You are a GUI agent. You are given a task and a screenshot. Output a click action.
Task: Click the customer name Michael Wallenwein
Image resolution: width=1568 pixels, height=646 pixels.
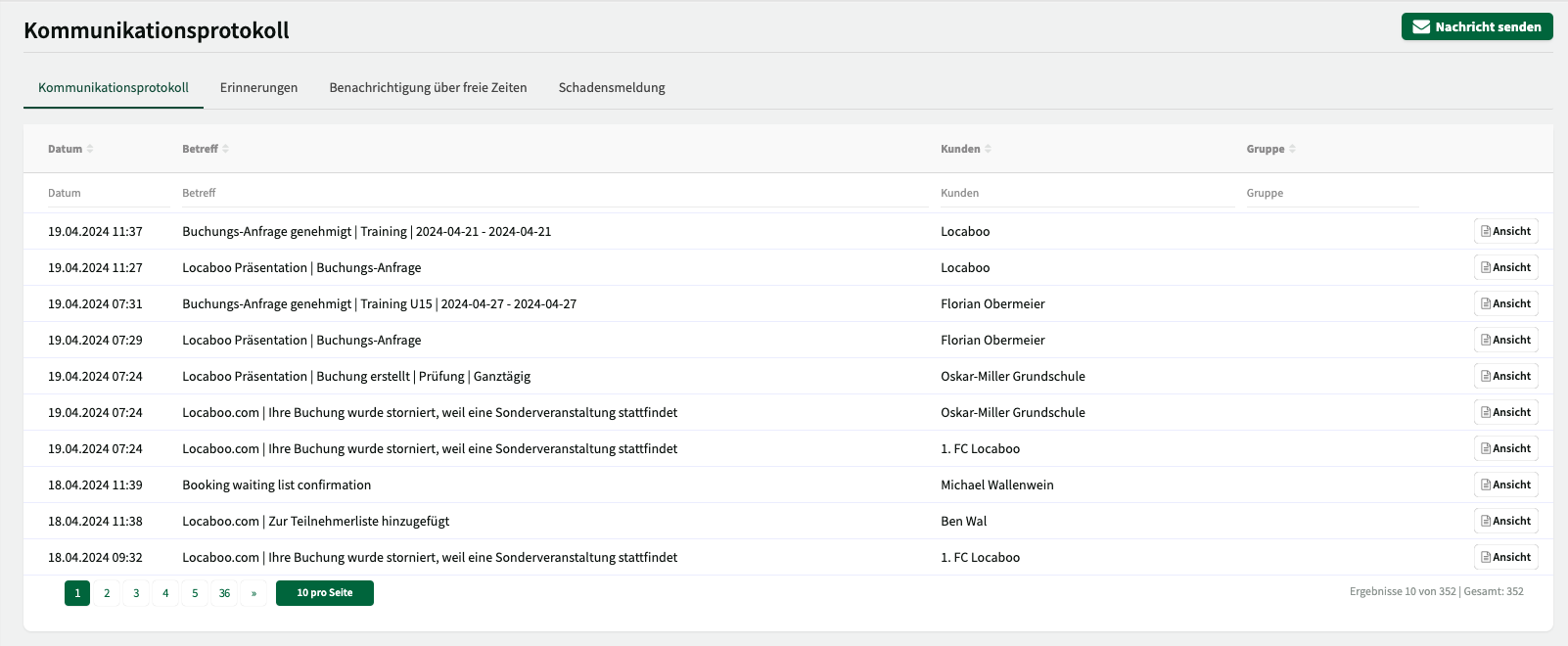(x=997, y=484)
